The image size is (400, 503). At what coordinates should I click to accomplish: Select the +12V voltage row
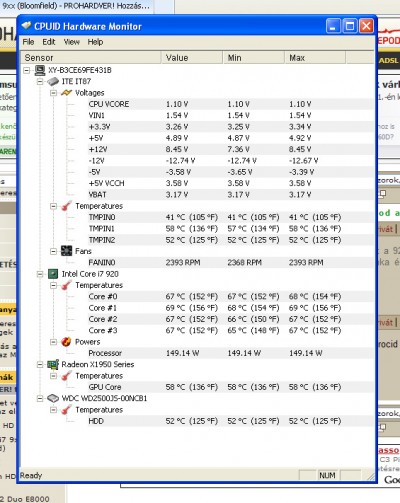pyautogui.click(x=230, y=150)
